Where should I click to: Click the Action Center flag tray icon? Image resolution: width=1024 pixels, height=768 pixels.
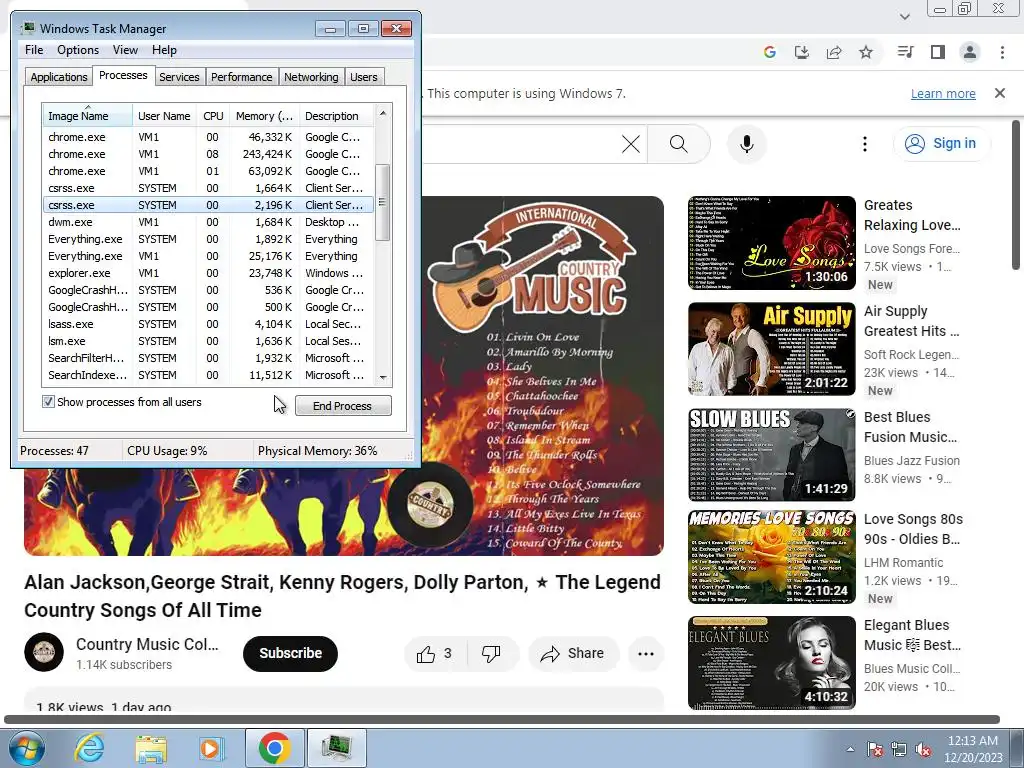tap(875, 749)
